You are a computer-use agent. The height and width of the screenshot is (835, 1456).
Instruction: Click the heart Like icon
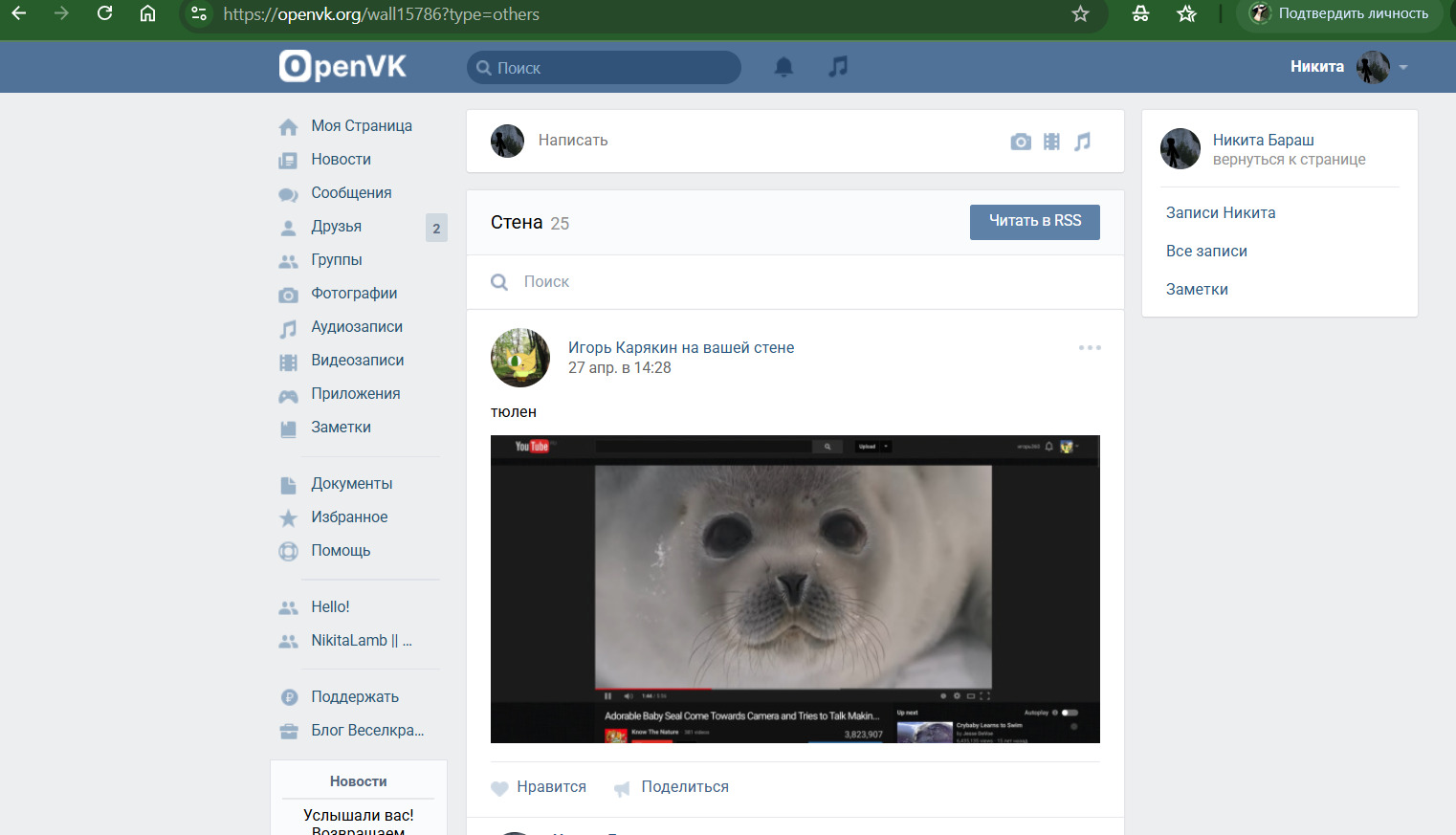point(499,788)
